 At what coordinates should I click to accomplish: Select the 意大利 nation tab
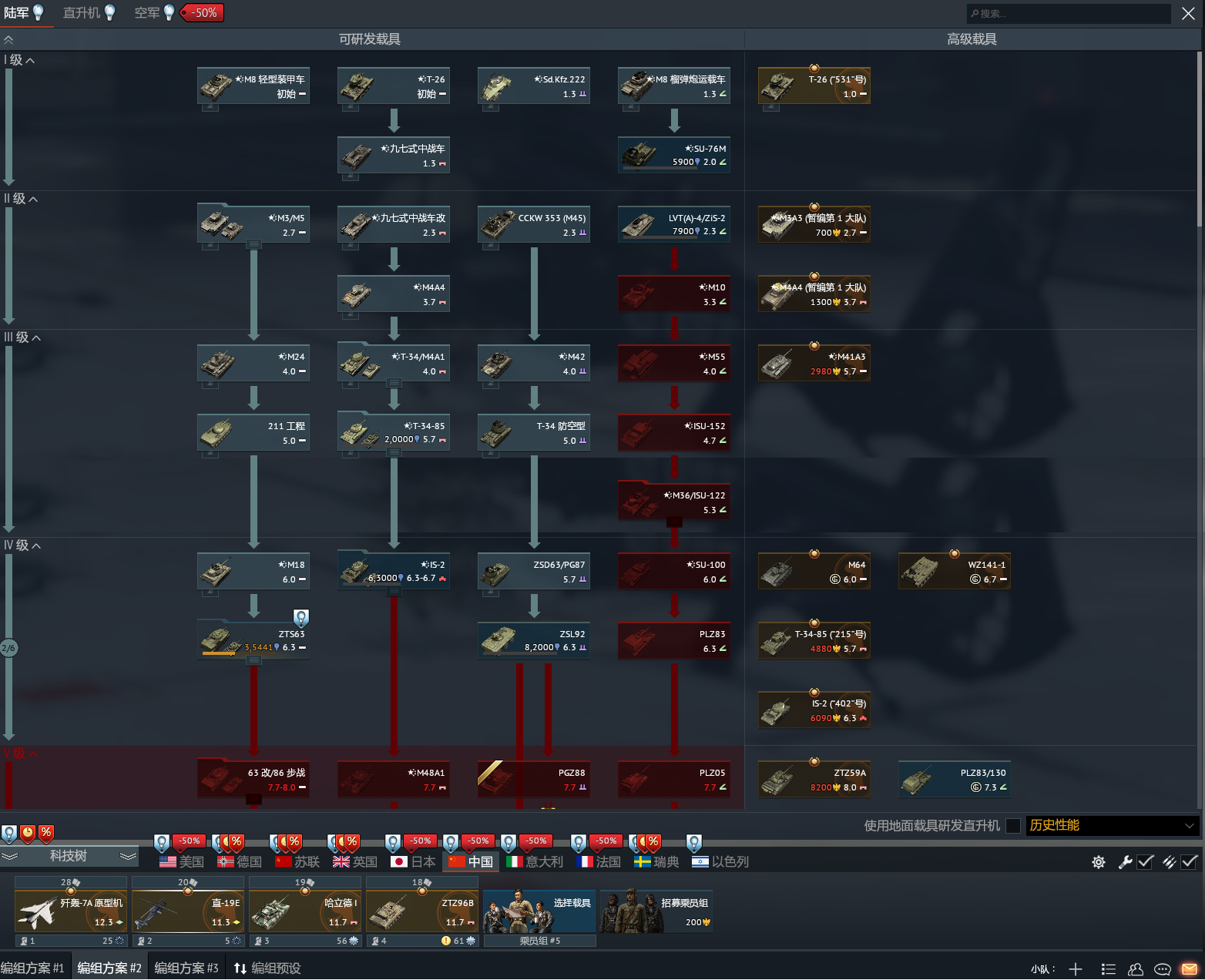[x=535, y=862]
